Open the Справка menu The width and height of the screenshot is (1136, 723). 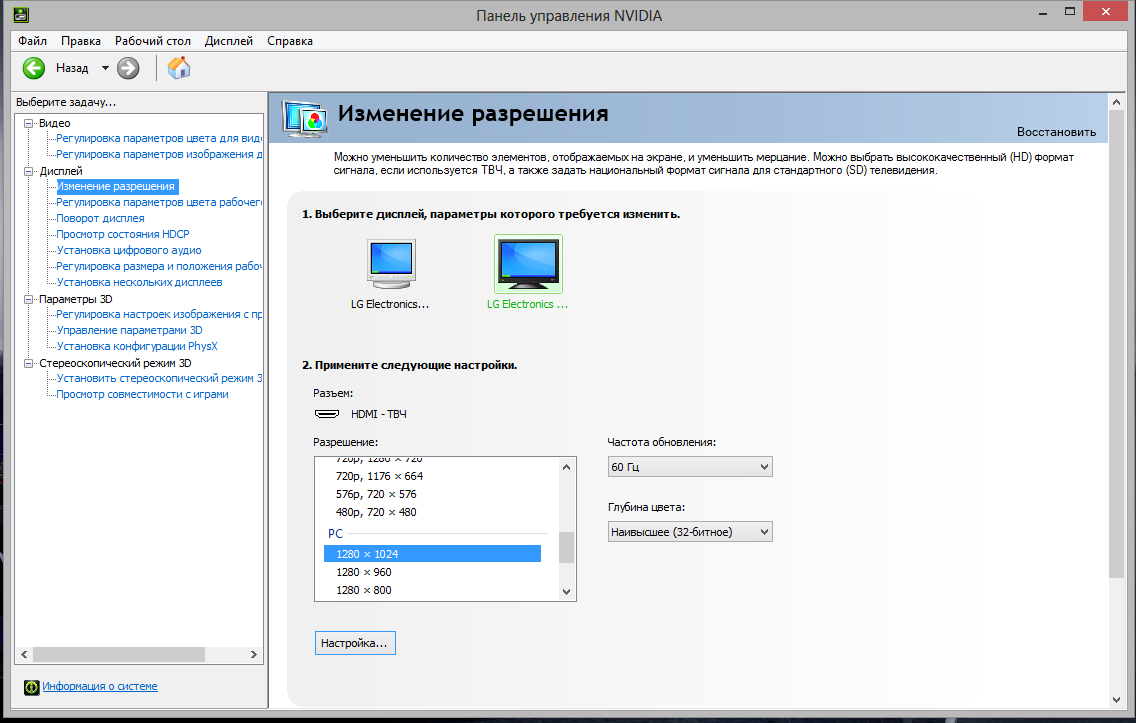tap(290, 41)
